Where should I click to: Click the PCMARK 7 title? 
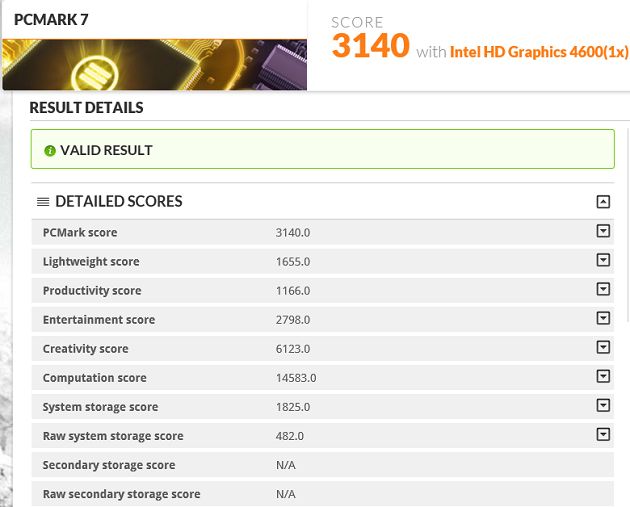click(51, 19)
